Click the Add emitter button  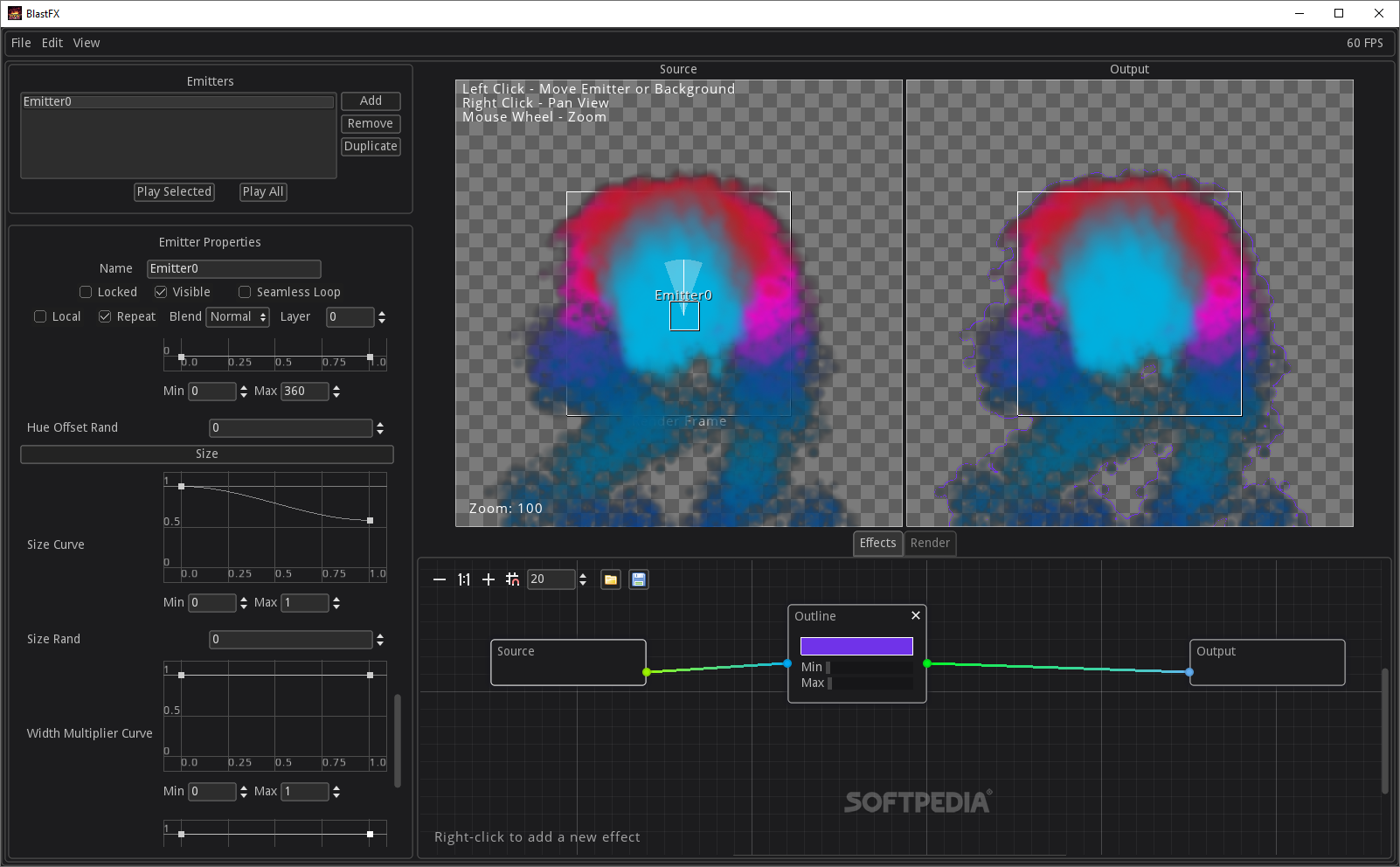click(371, 101)
